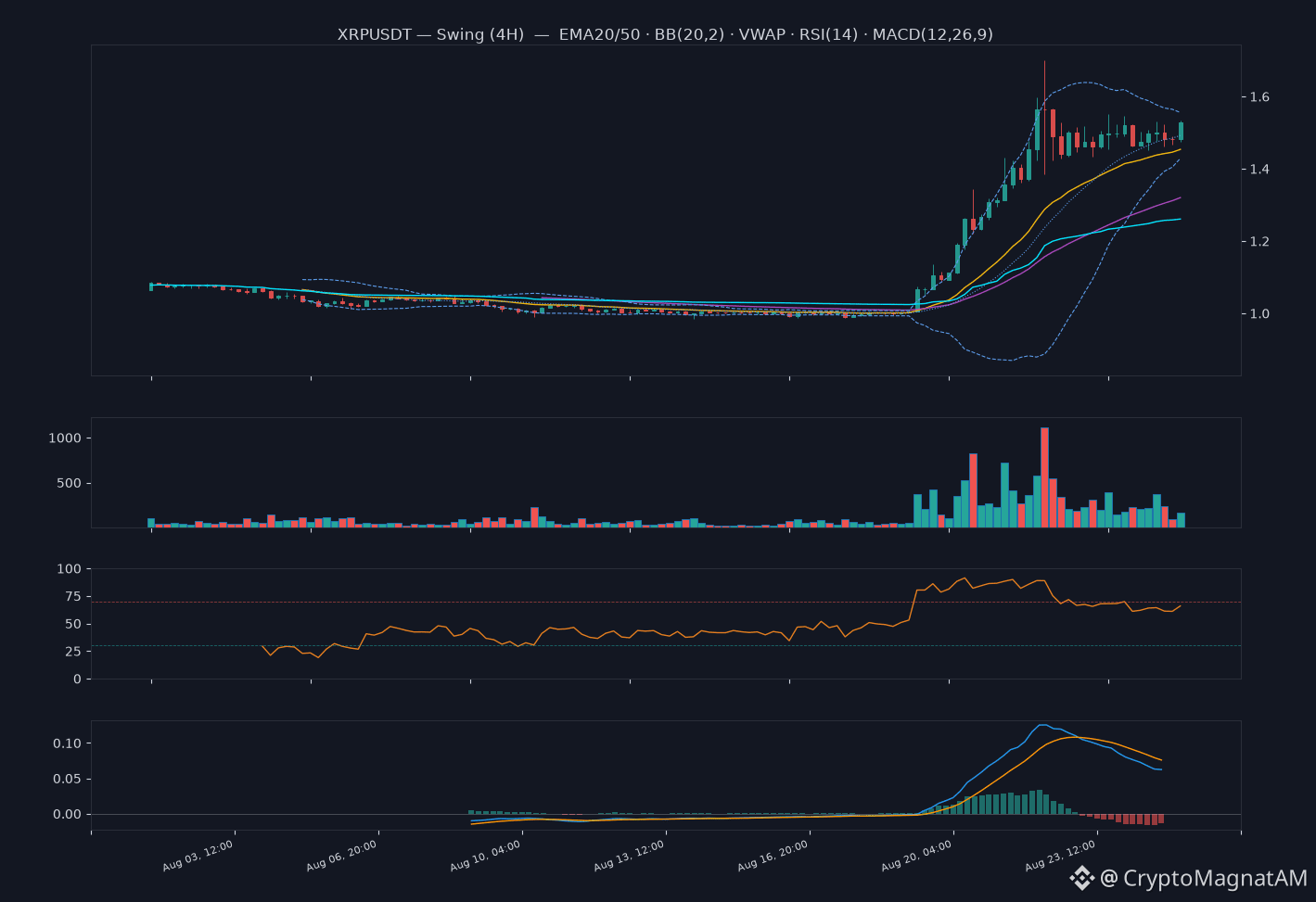Viewport: 1316px width, 902px height.
Task: Click the RSI axis label 50
Action: [x=73, y=624]
